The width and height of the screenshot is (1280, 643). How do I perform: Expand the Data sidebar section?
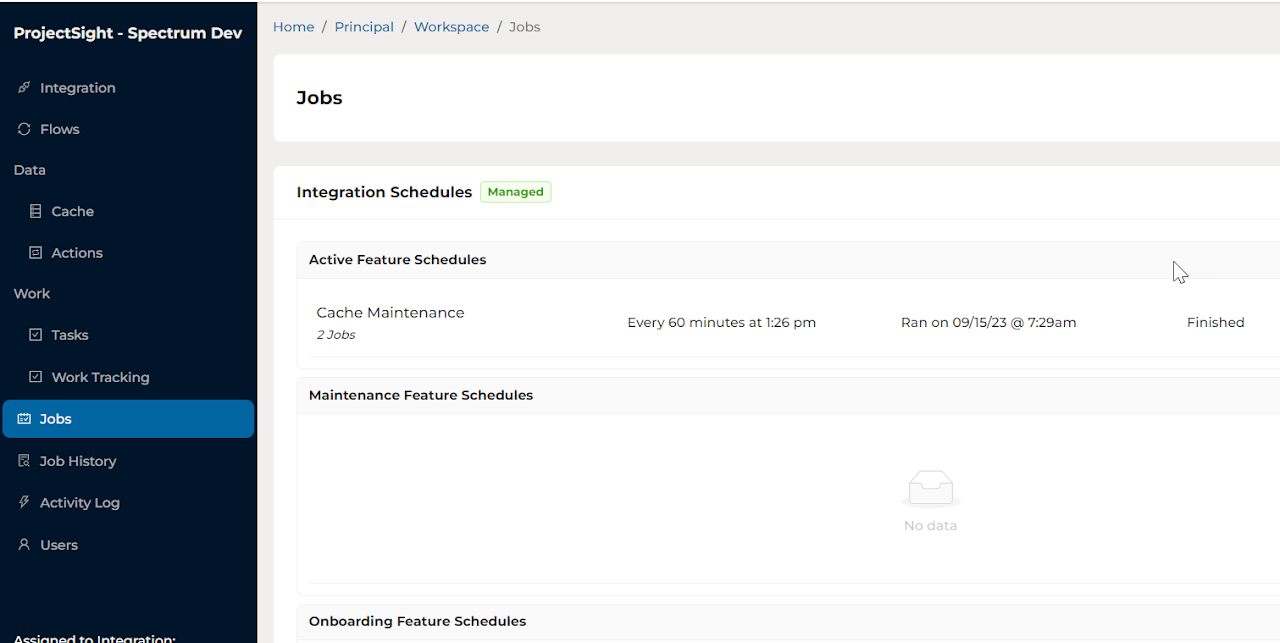click(x=30, y=170)
